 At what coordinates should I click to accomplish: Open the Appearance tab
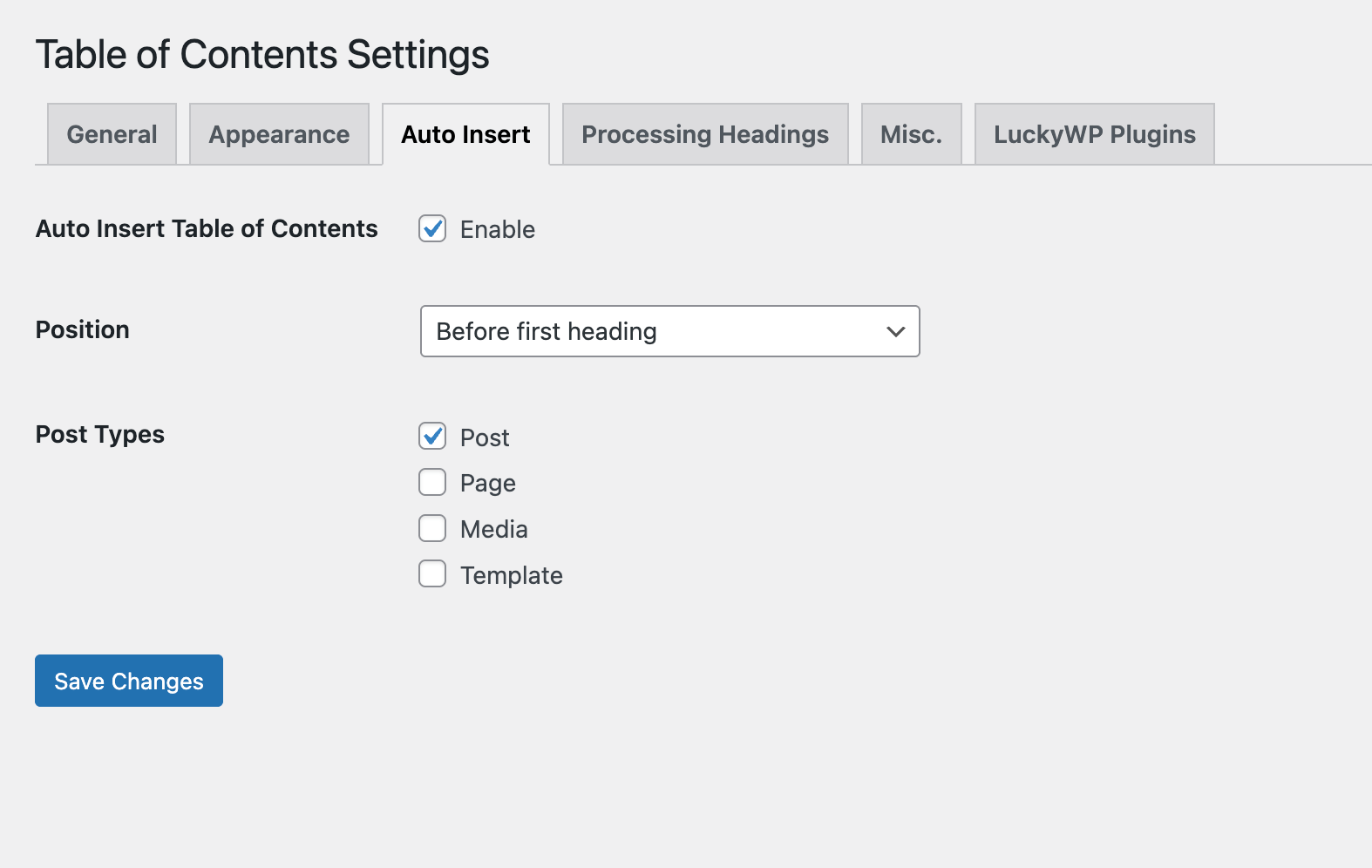tap(279, 134)
